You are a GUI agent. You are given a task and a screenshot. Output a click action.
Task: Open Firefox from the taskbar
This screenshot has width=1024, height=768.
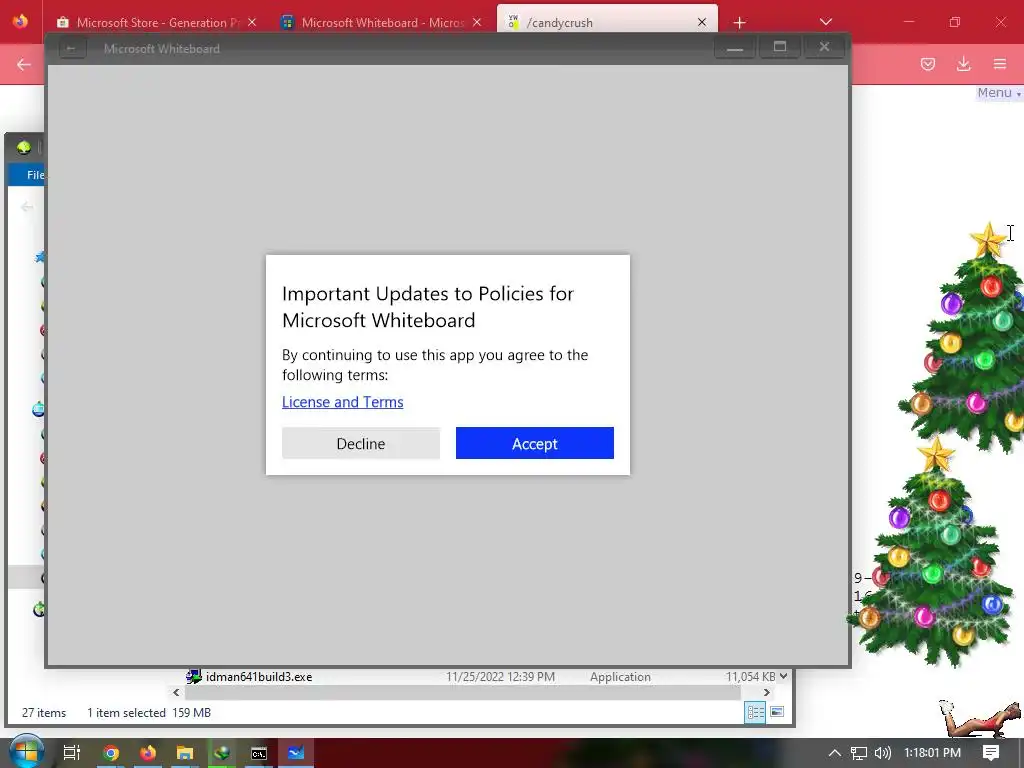coord(148,753)
